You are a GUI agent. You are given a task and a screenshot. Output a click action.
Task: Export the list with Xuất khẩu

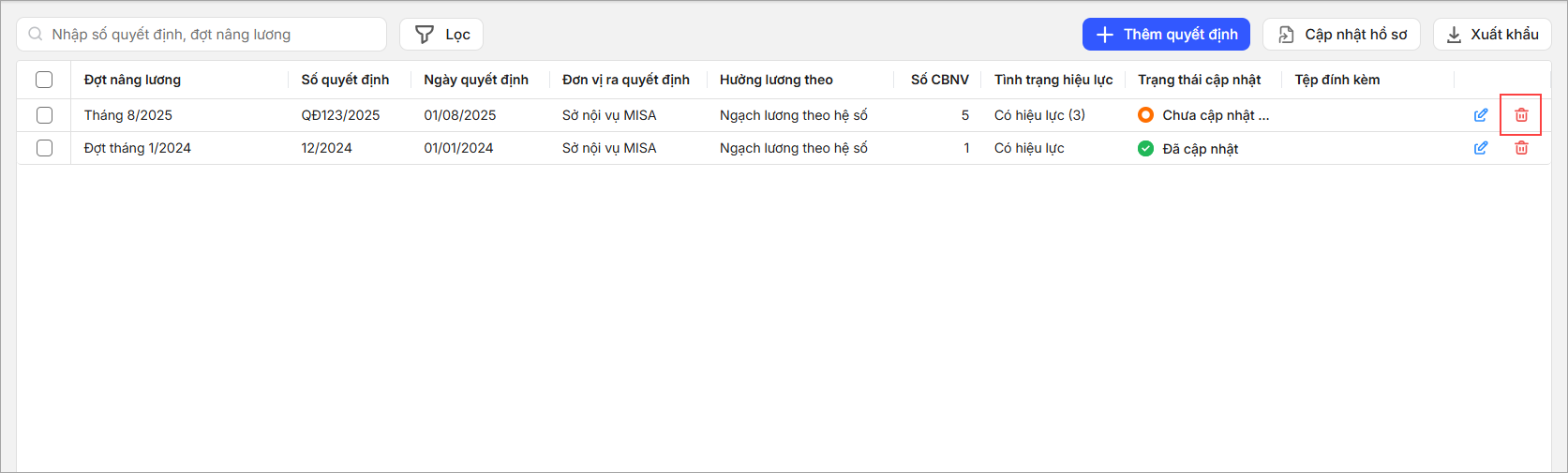[x=1492, y=35]
